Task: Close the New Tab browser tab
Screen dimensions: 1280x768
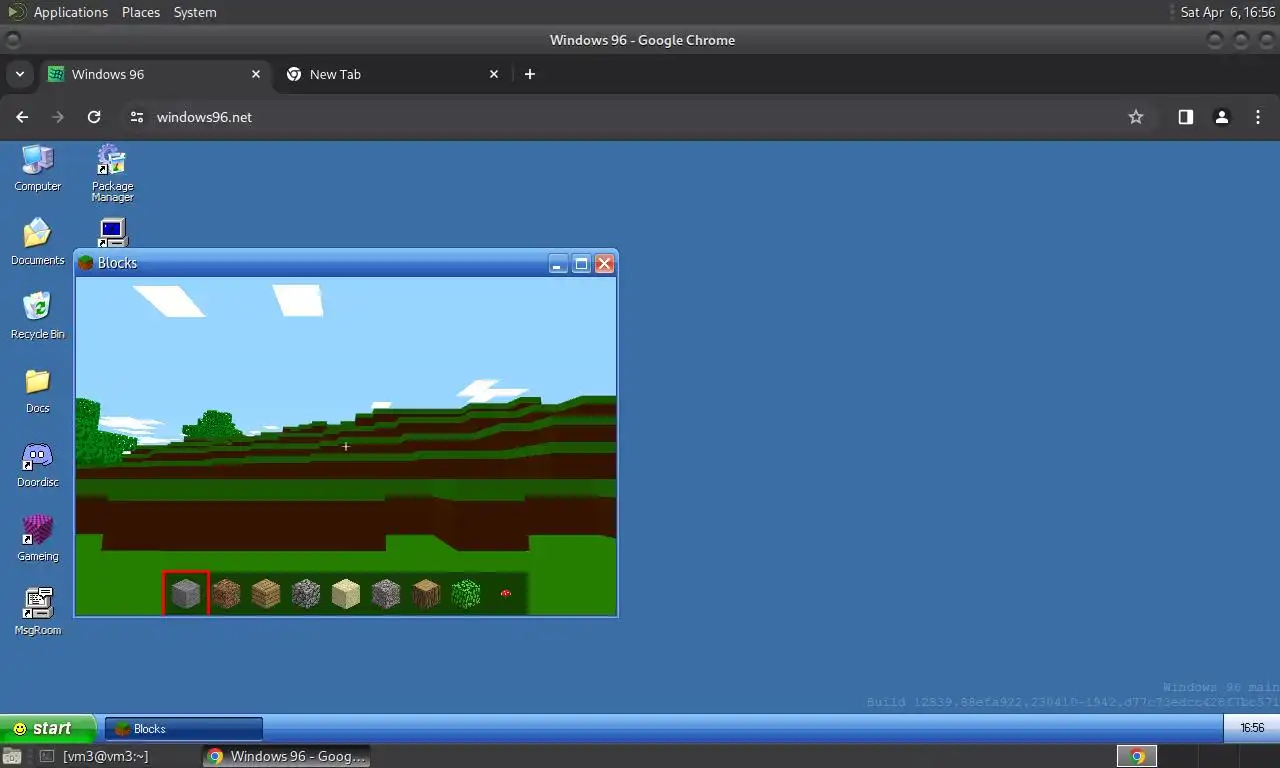Action: pyautogui.click(x=493, y=74)
